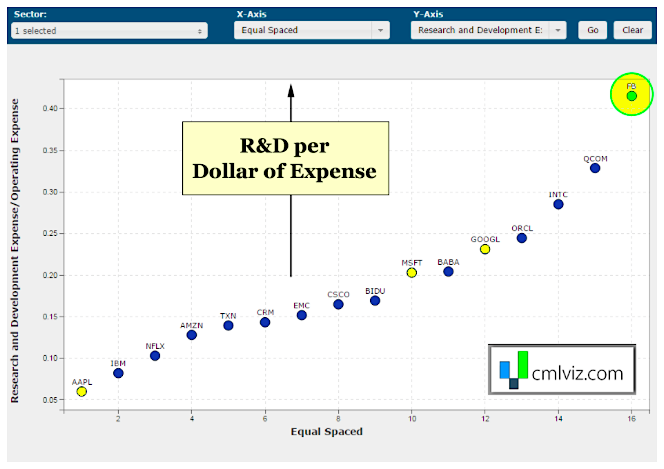Click the Go button
Image resolution: width=664 pixels, height=469 pixels.
pyautogui.click(x=592, y=30)
